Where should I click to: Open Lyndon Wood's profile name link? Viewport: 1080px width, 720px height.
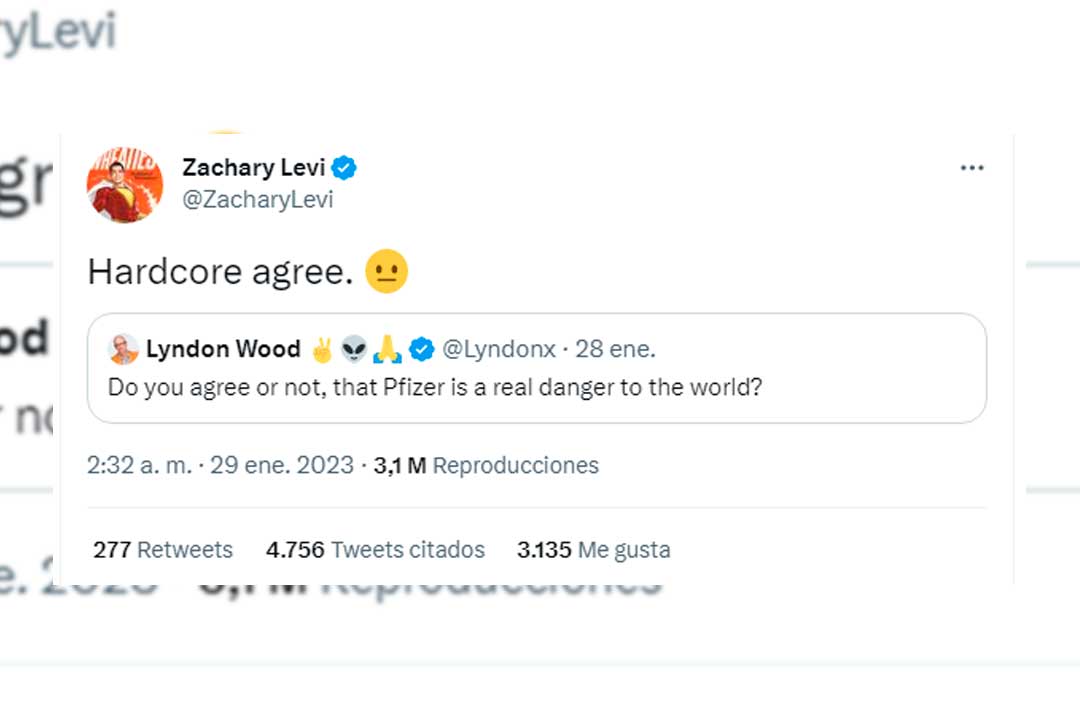pyautogui.click(x=223, y=349)
